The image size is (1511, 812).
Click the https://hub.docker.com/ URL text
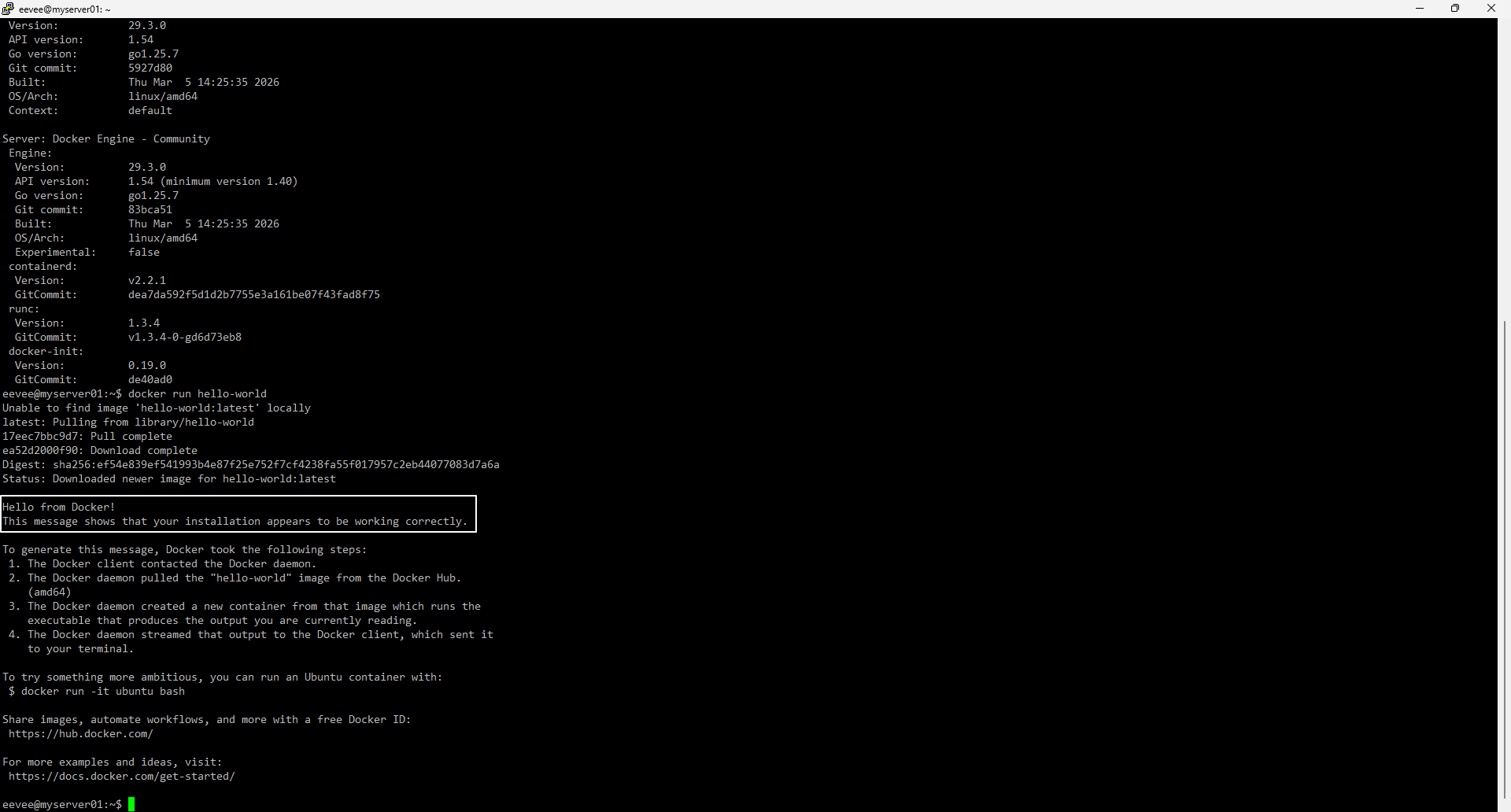click(x=81, y=733)
